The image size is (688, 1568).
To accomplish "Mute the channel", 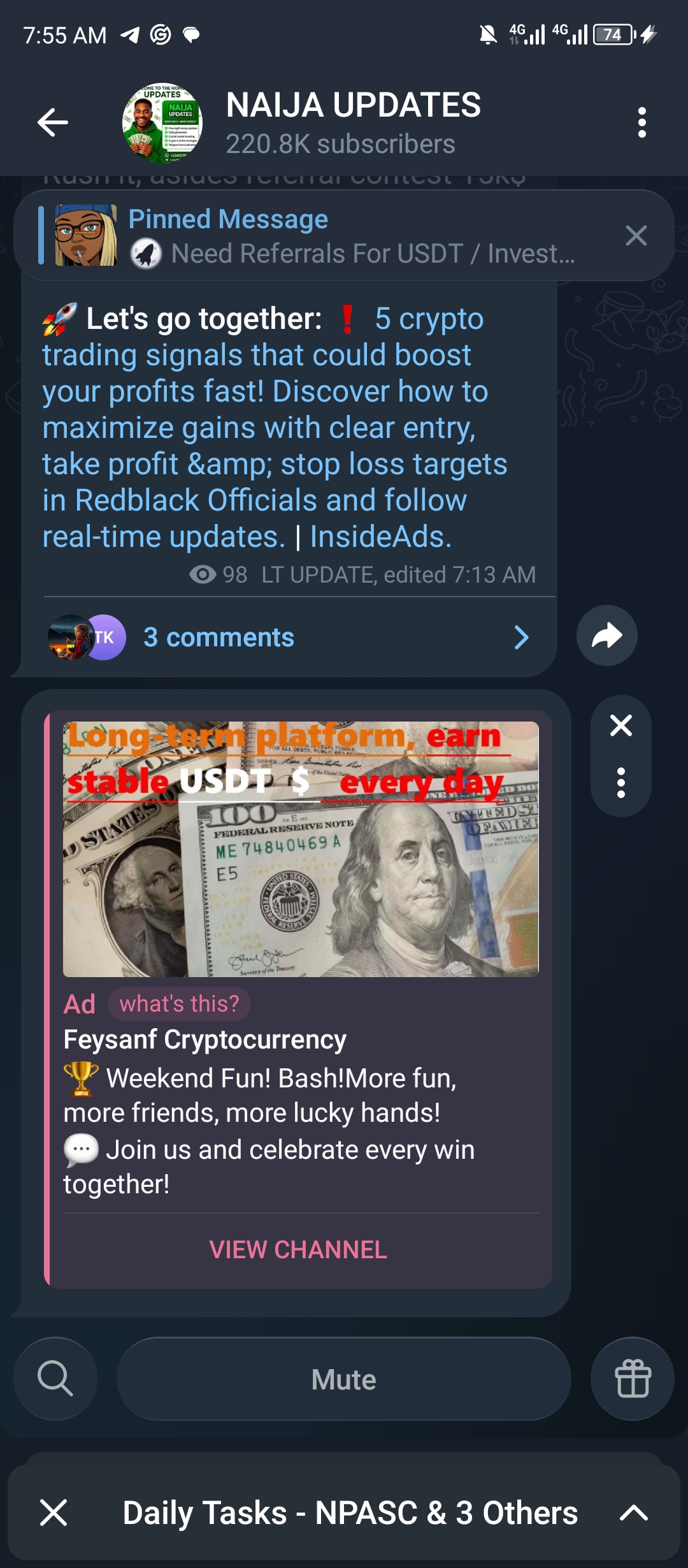I will [344, 1379].
